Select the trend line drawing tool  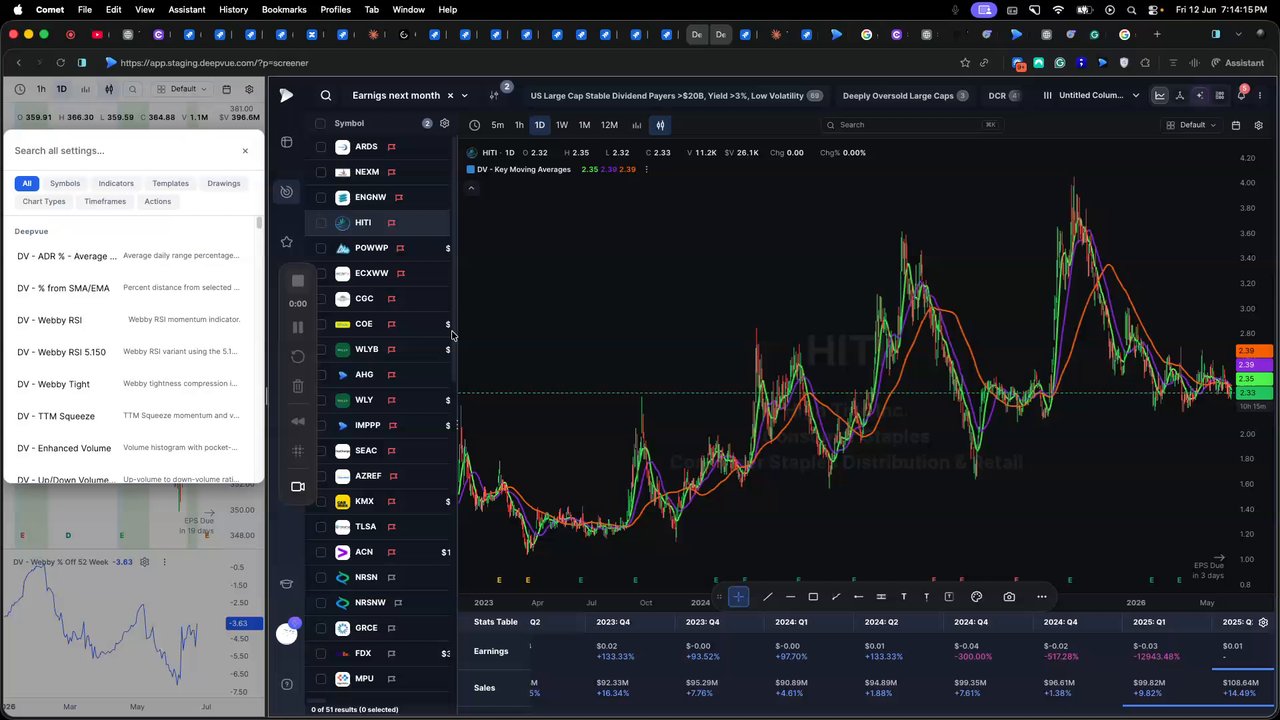767,597
